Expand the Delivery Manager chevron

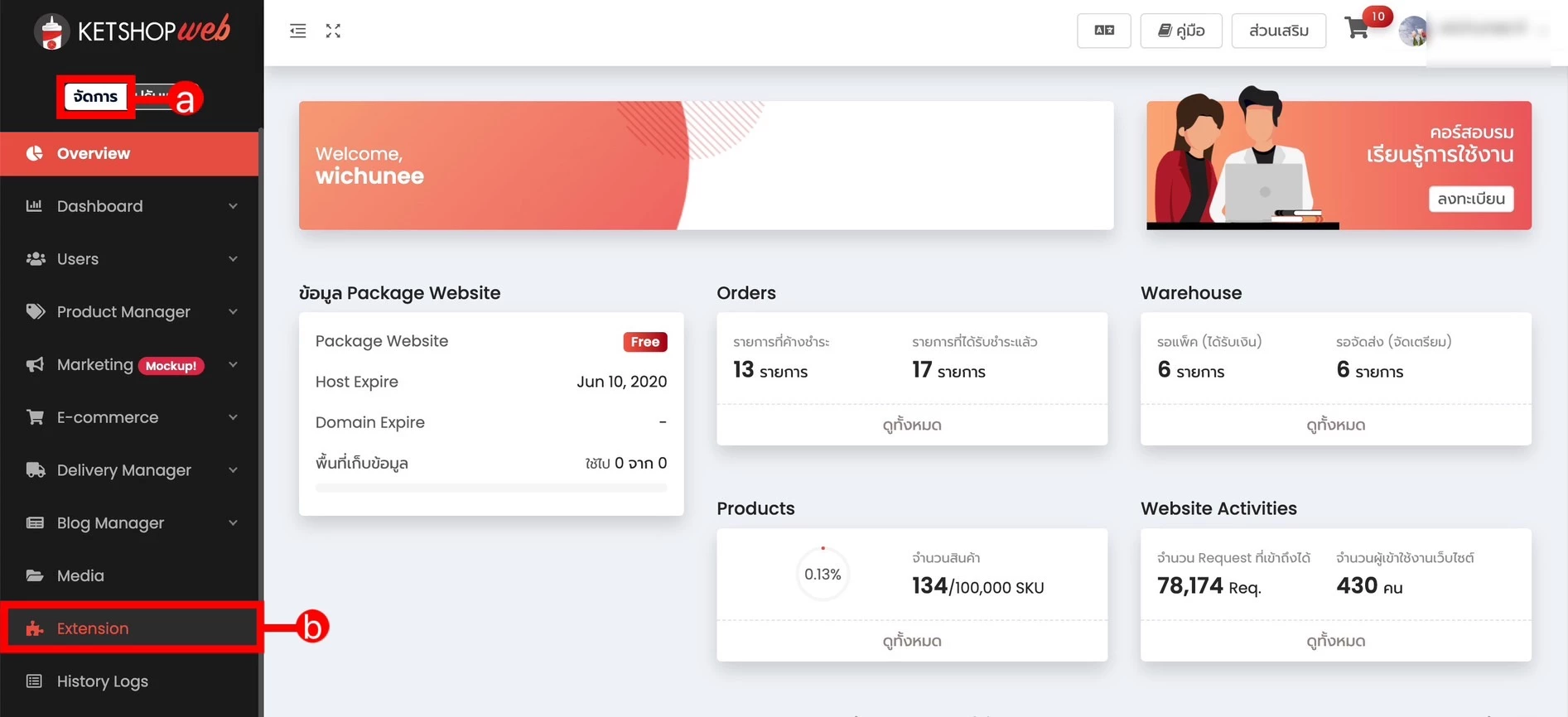(x=233, y=470)
